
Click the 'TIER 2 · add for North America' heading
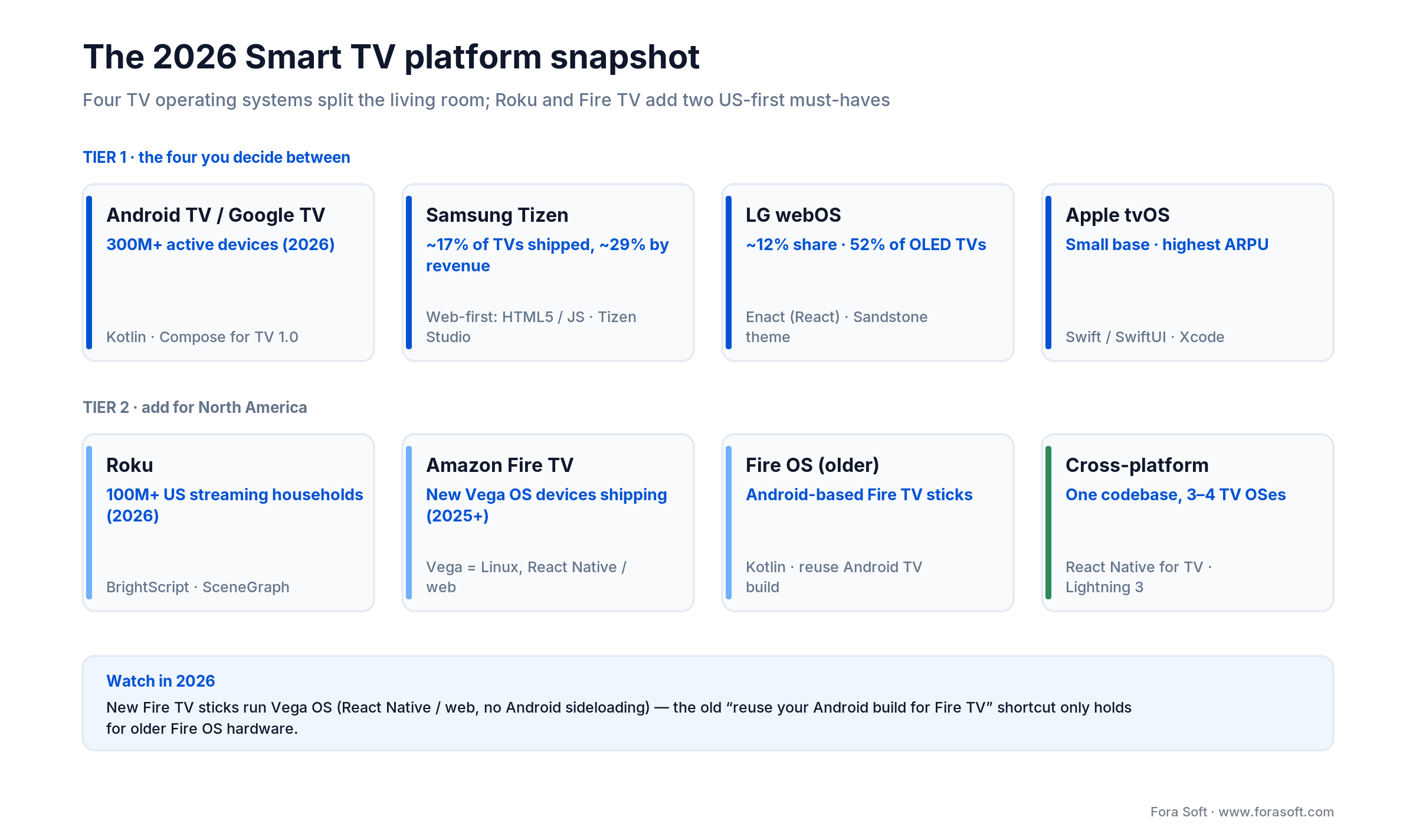195,408
